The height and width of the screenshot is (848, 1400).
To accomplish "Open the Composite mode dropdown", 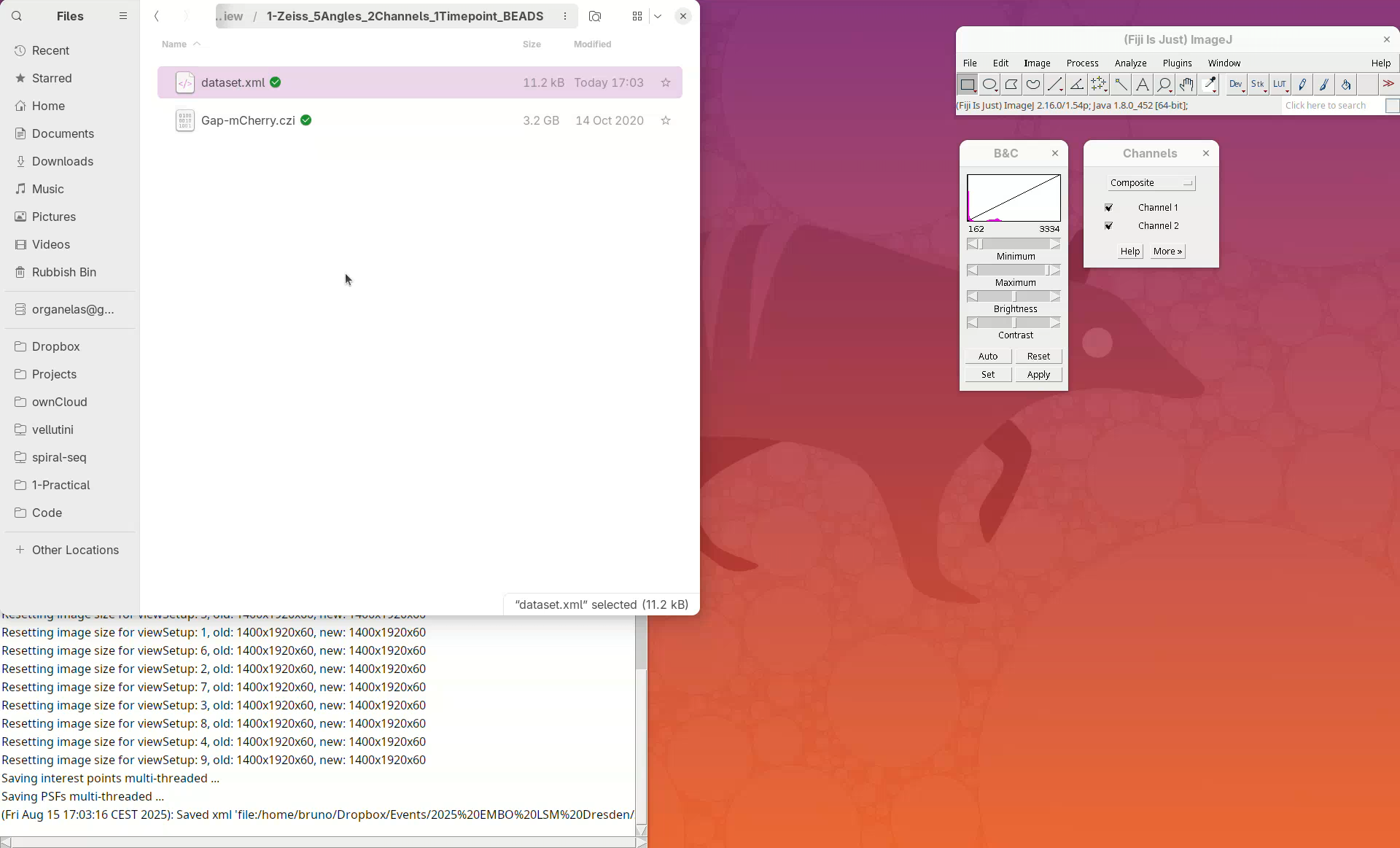I will [x=1151, y=183].
